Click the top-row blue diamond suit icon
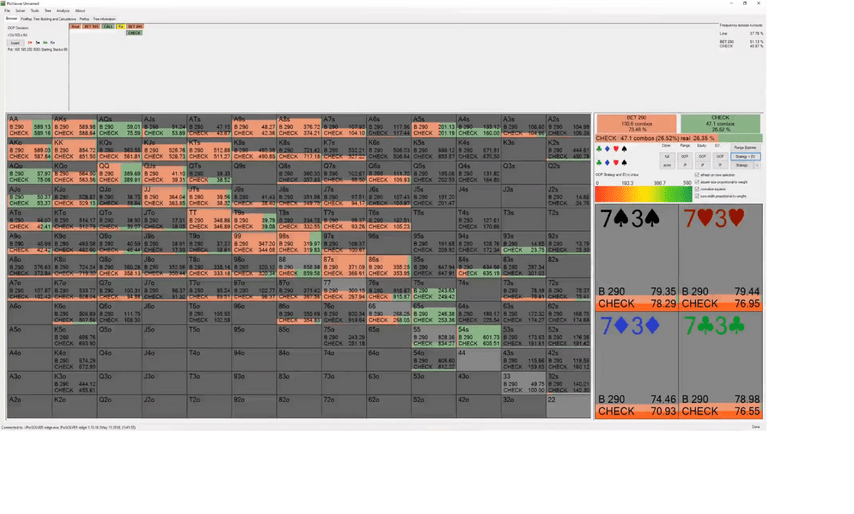This screenshot has width=854, height=514. pyautogui.click(x=607, y=149)
